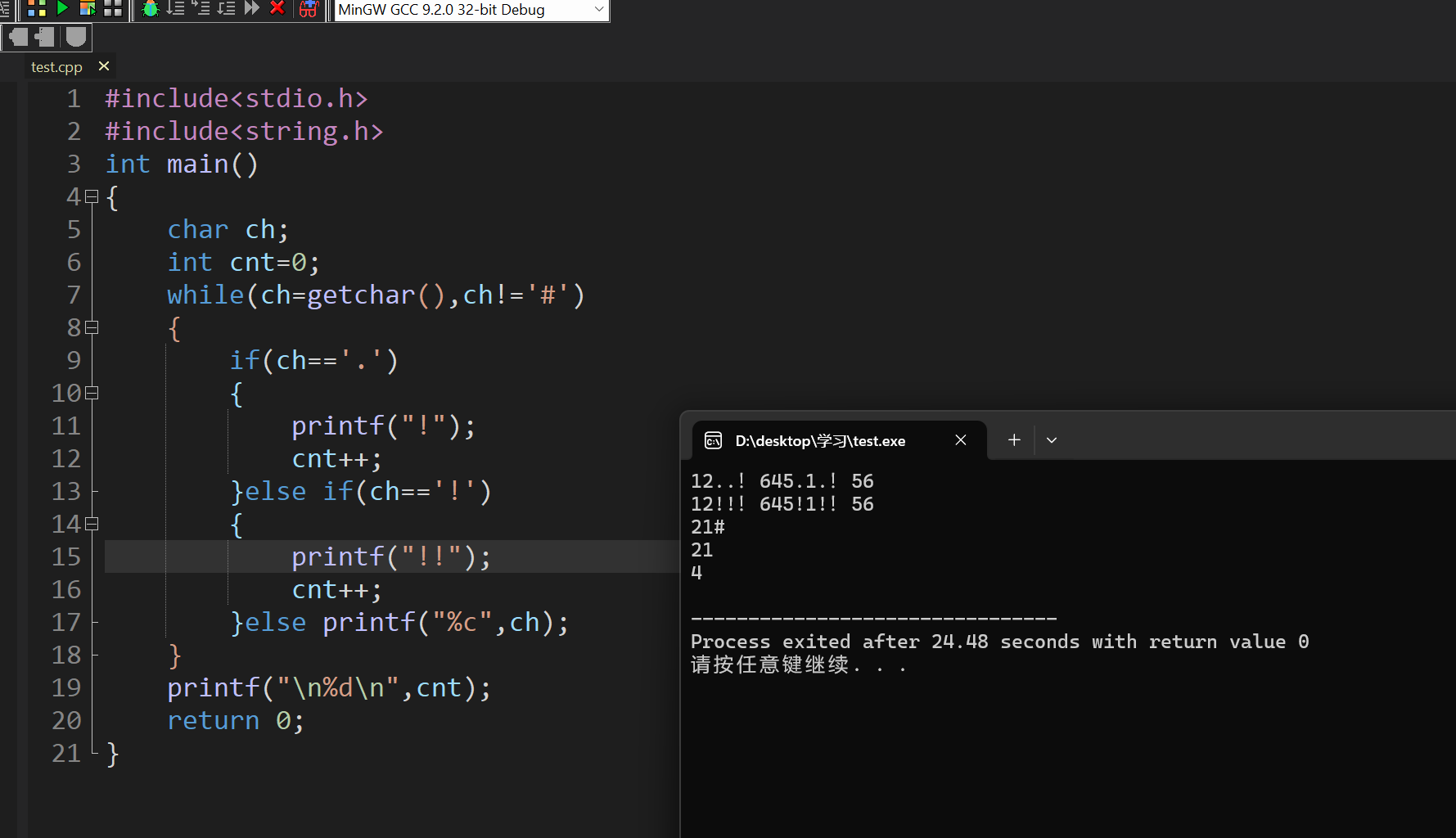Click the Add Watch glasses icon
Viewport: 1456px width, 838px height.
309,9
